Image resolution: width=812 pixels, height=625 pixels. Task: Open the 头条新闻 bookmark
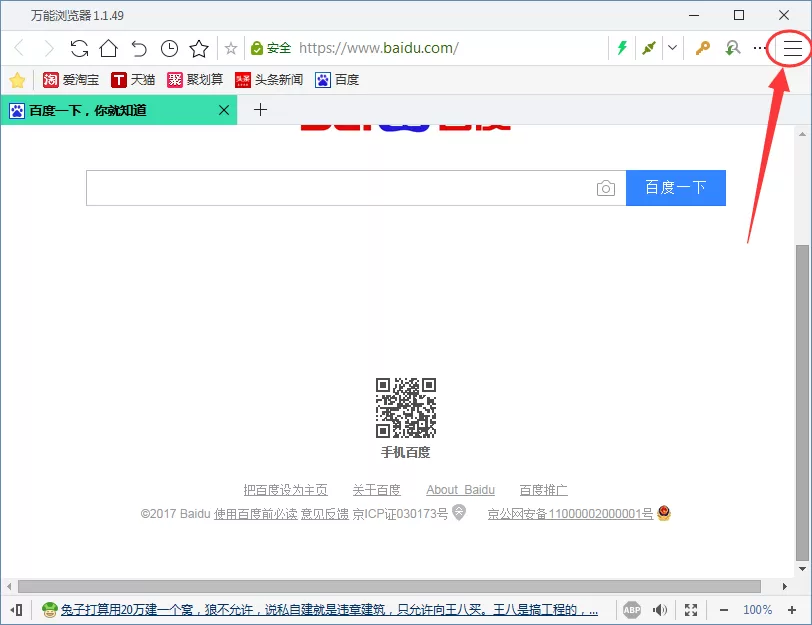269,80
